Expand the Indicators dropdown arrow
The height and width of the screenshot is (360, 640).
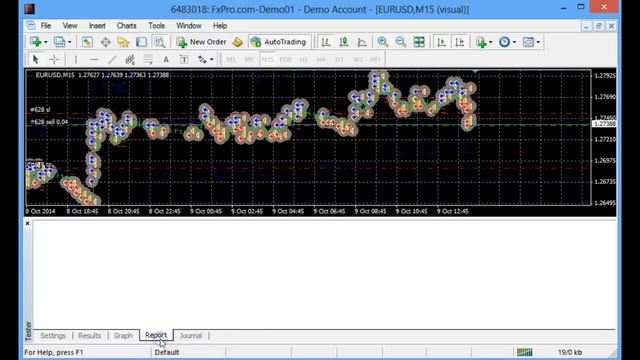pos(491,42)
